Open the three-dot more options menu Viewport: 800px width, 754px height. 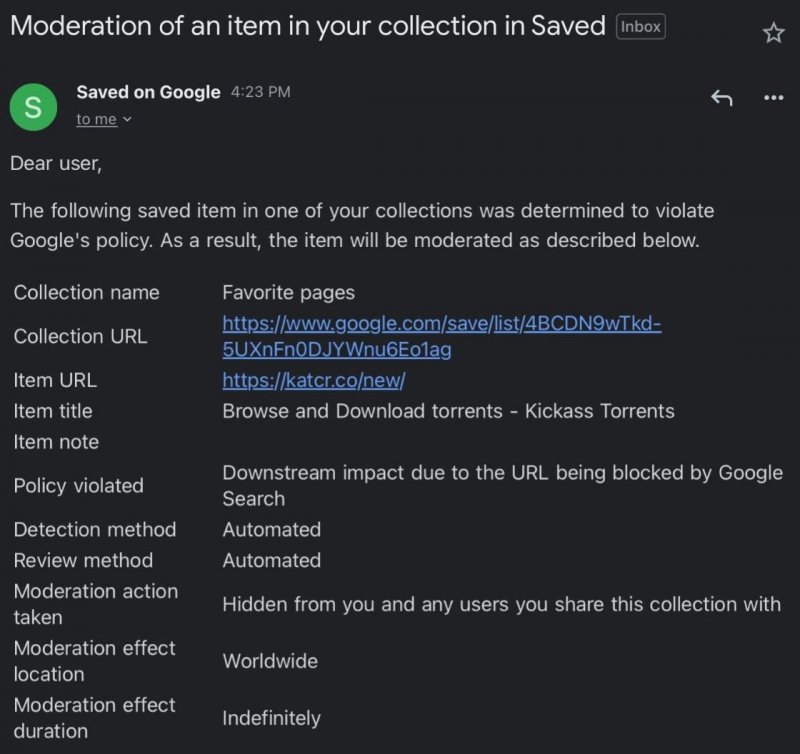773,97
